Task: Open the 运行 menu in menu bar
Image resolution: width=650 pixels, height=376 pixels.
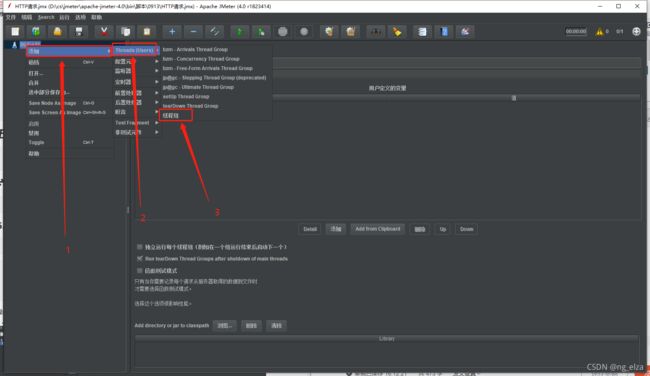Action: click(64, 17)
